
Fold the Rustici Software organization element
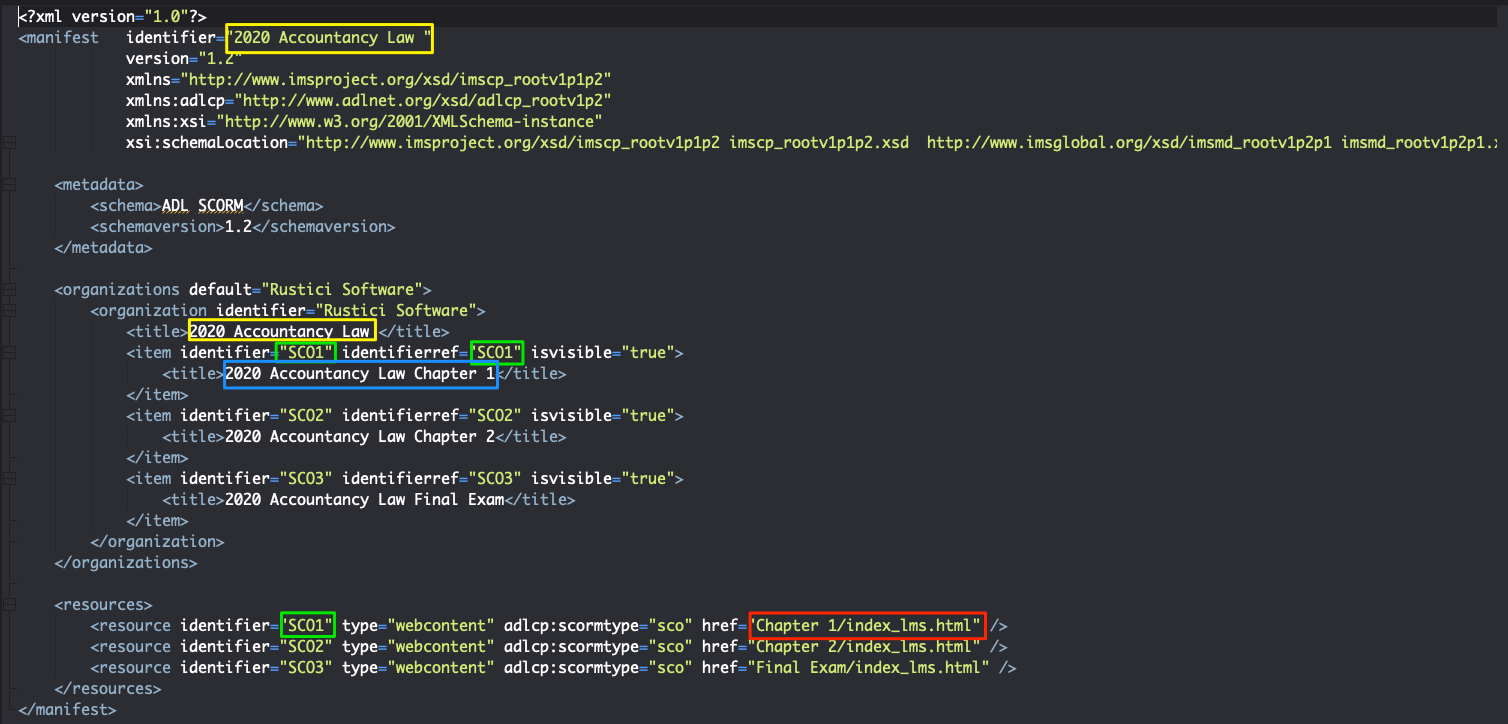9,311
